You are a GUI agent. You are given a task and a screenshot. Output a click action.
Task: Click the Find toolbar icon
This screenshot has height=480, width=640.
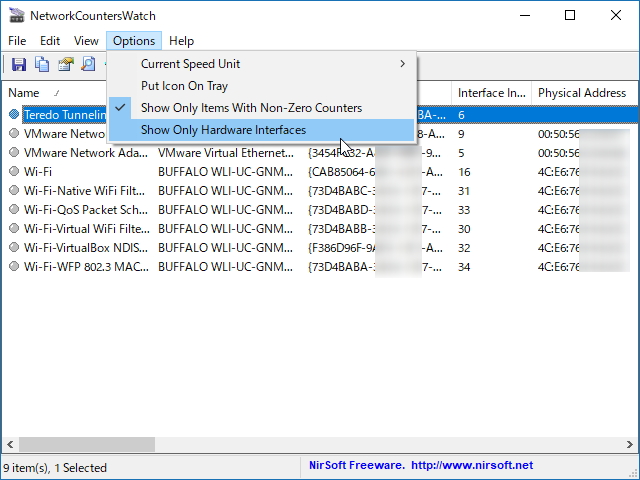88,64
